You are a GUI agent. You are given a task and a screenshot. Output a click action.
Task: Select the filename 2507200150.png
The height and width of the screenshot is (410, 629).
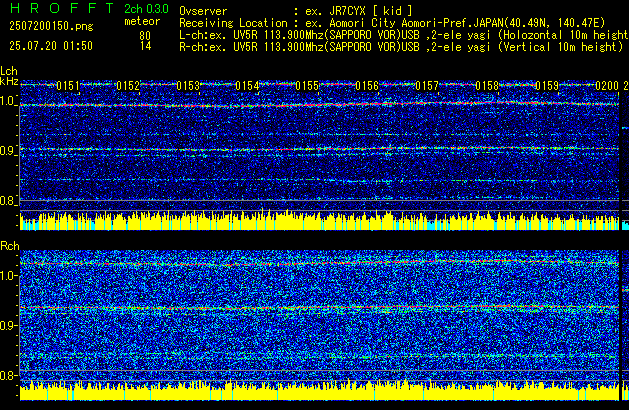tap(51, 26)
